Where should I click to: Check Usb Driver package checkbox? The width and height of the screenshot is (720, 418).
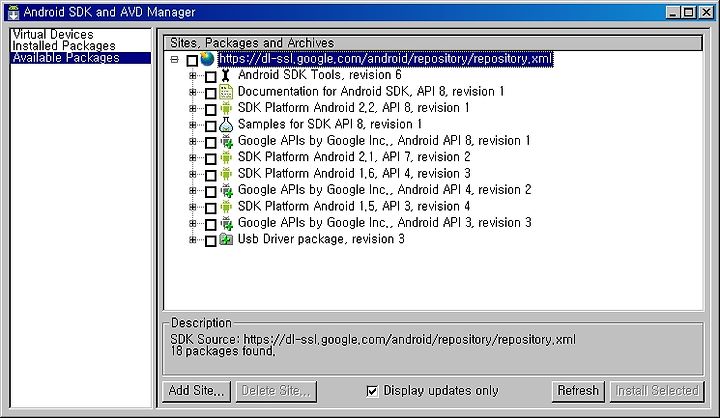click(211, 241)
